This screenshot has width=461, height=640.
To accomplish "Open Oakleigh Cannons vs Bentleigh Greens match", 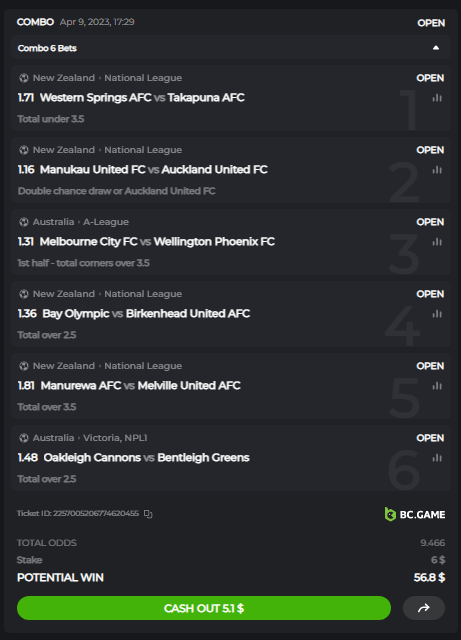I will click(x=146, y=458).
